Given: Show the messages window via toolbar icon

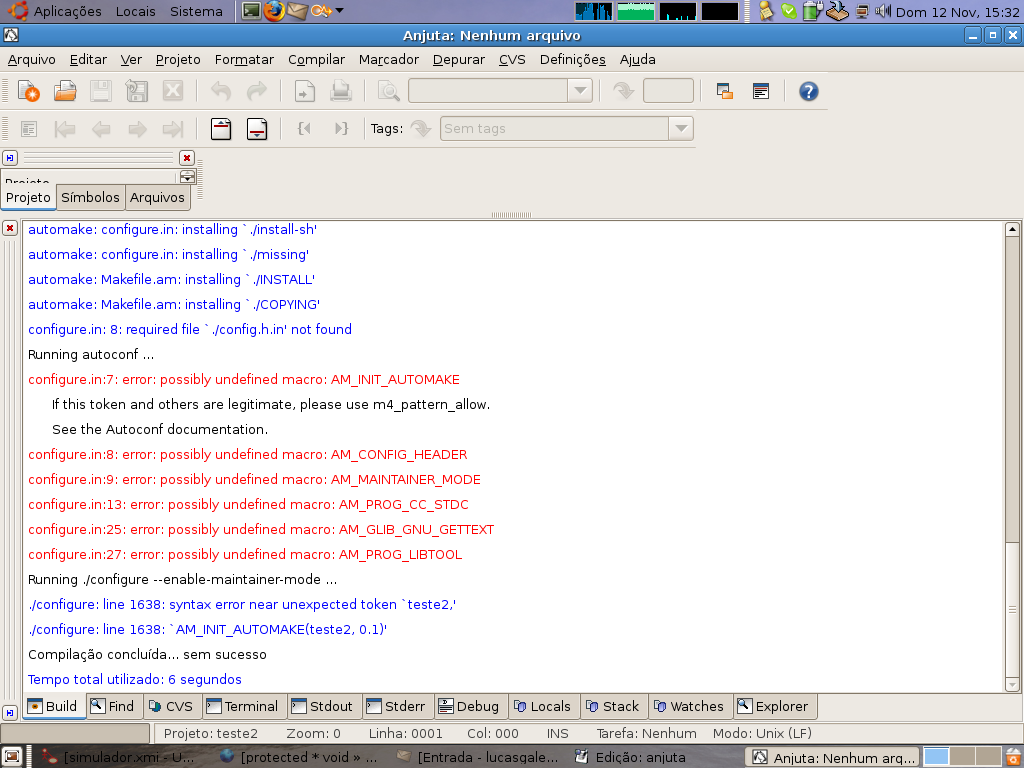Looking at the screenshot, I should point(761,91).
